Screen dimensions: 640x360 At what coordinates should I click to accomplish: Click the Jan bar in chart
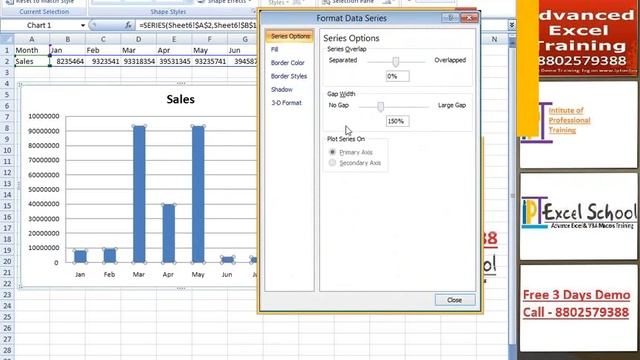point(80,256)
